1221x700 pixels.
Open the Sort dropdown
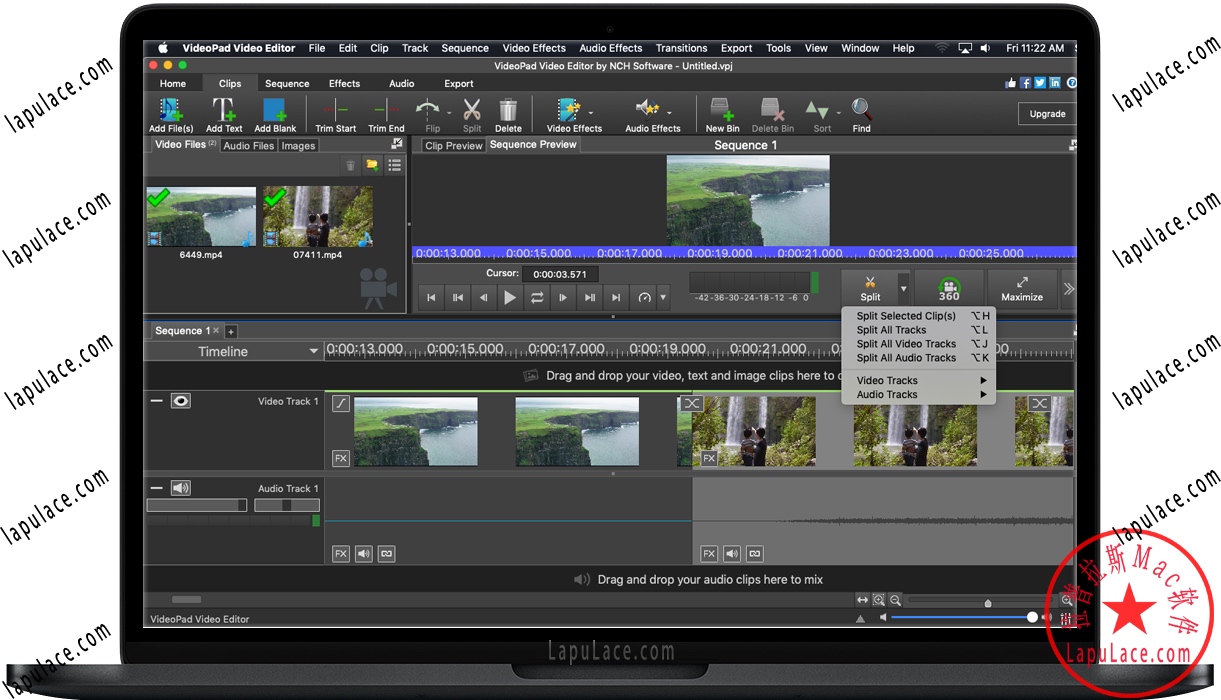821,113
